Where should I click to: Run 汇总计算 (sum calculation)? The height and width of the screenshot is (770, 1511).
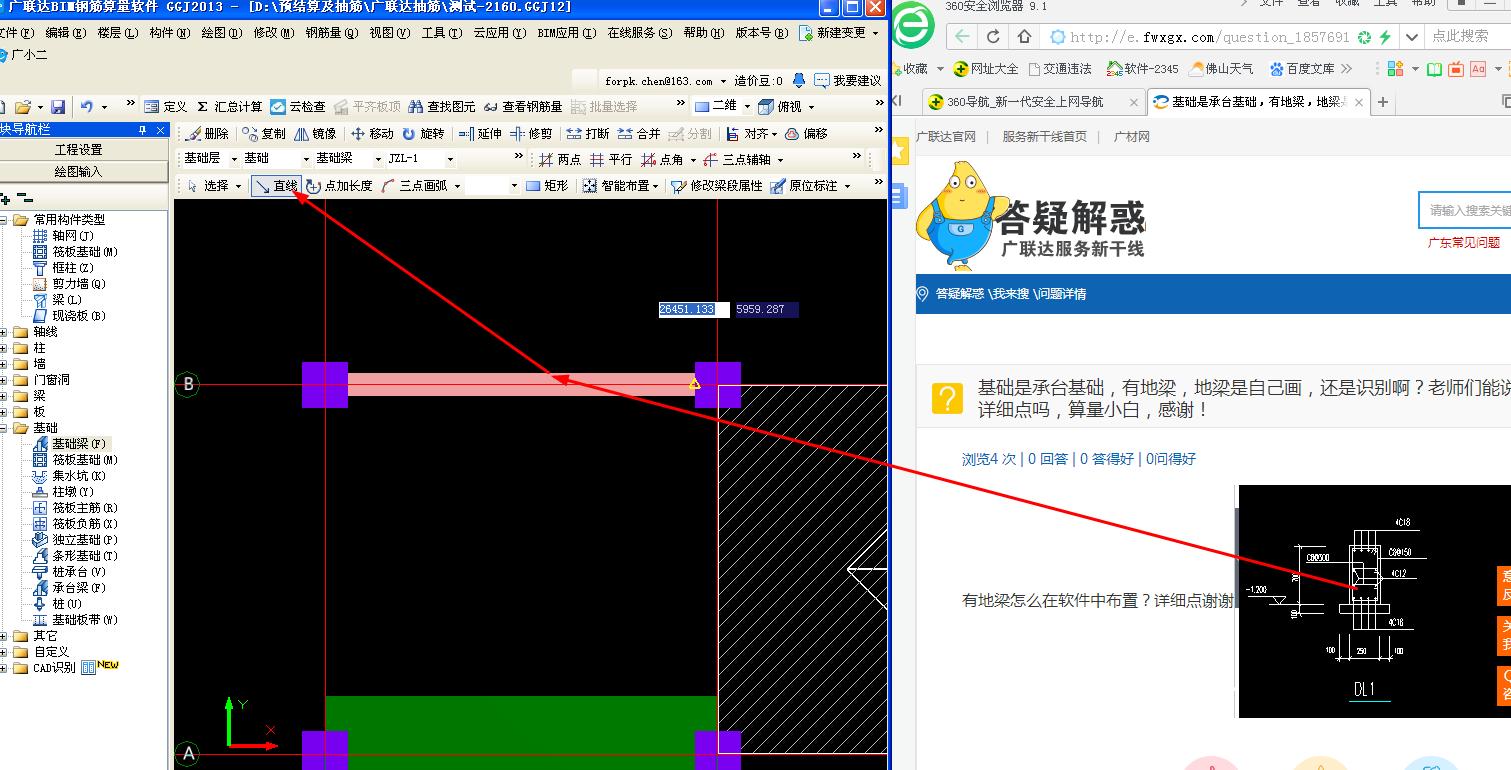(x=229, y=106)
